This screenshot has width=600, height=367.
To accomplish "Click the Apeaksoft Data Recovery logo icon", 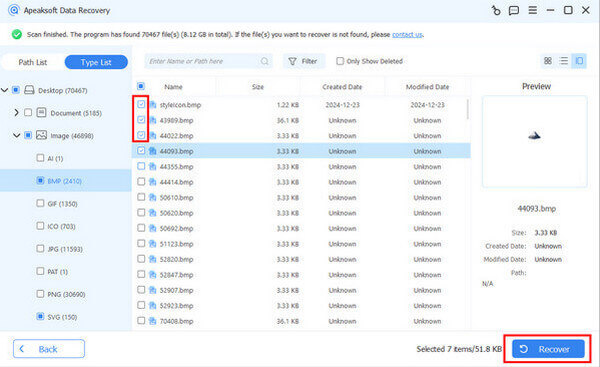I will tap(13, 10).
